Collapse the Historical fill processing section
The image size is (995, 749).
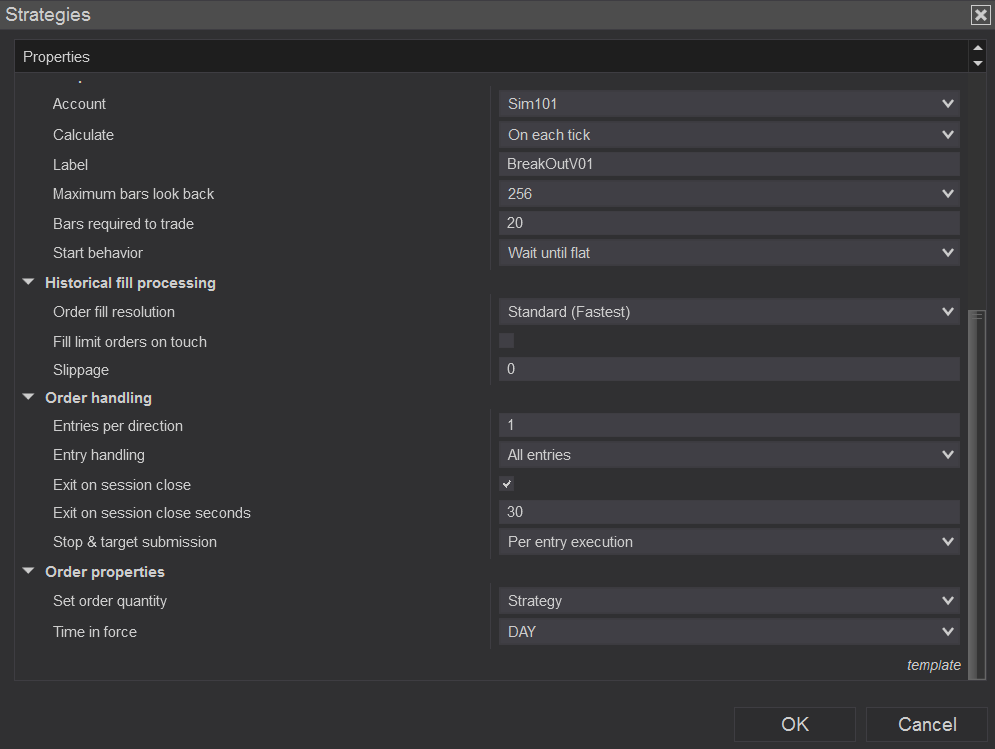[x=29, y=283]
